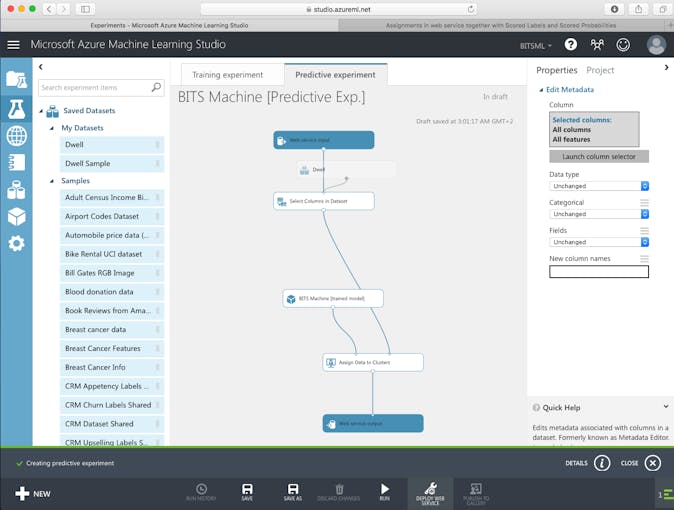Collapse the Edit Metadata section

(x=541, y=90)
